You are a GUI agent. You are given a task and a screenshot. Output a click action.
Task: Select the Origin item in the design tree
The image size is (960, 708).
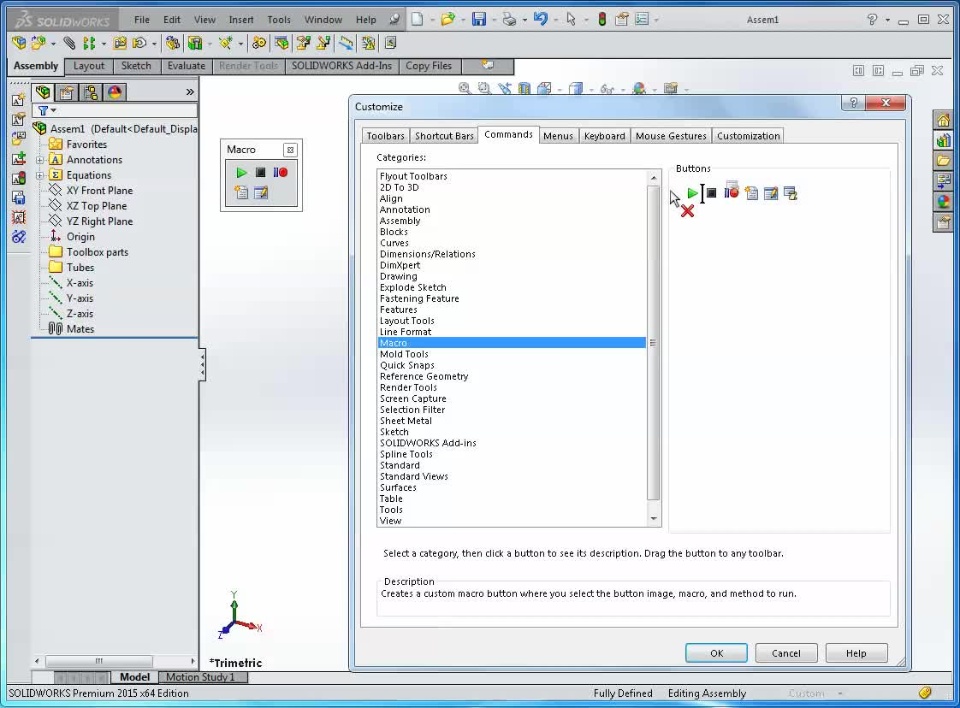point(72,236)
